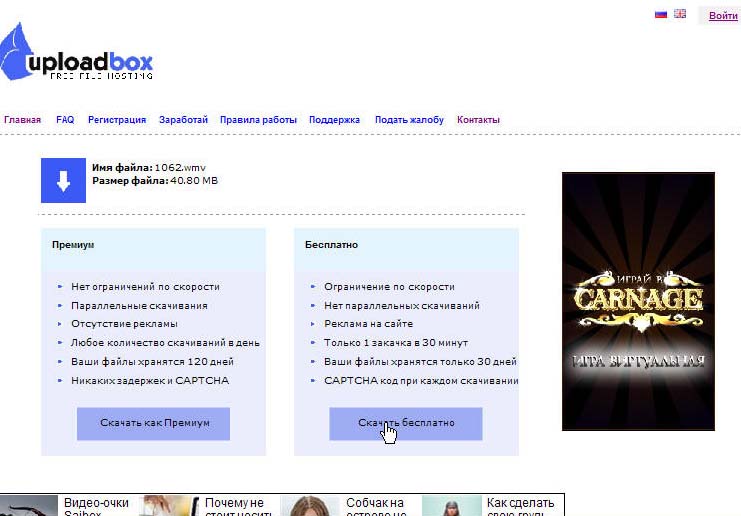The height and width of the screenshot is (516, 741).
Task: Switch language using the Russian flag
Action: (x=661, y=15)
